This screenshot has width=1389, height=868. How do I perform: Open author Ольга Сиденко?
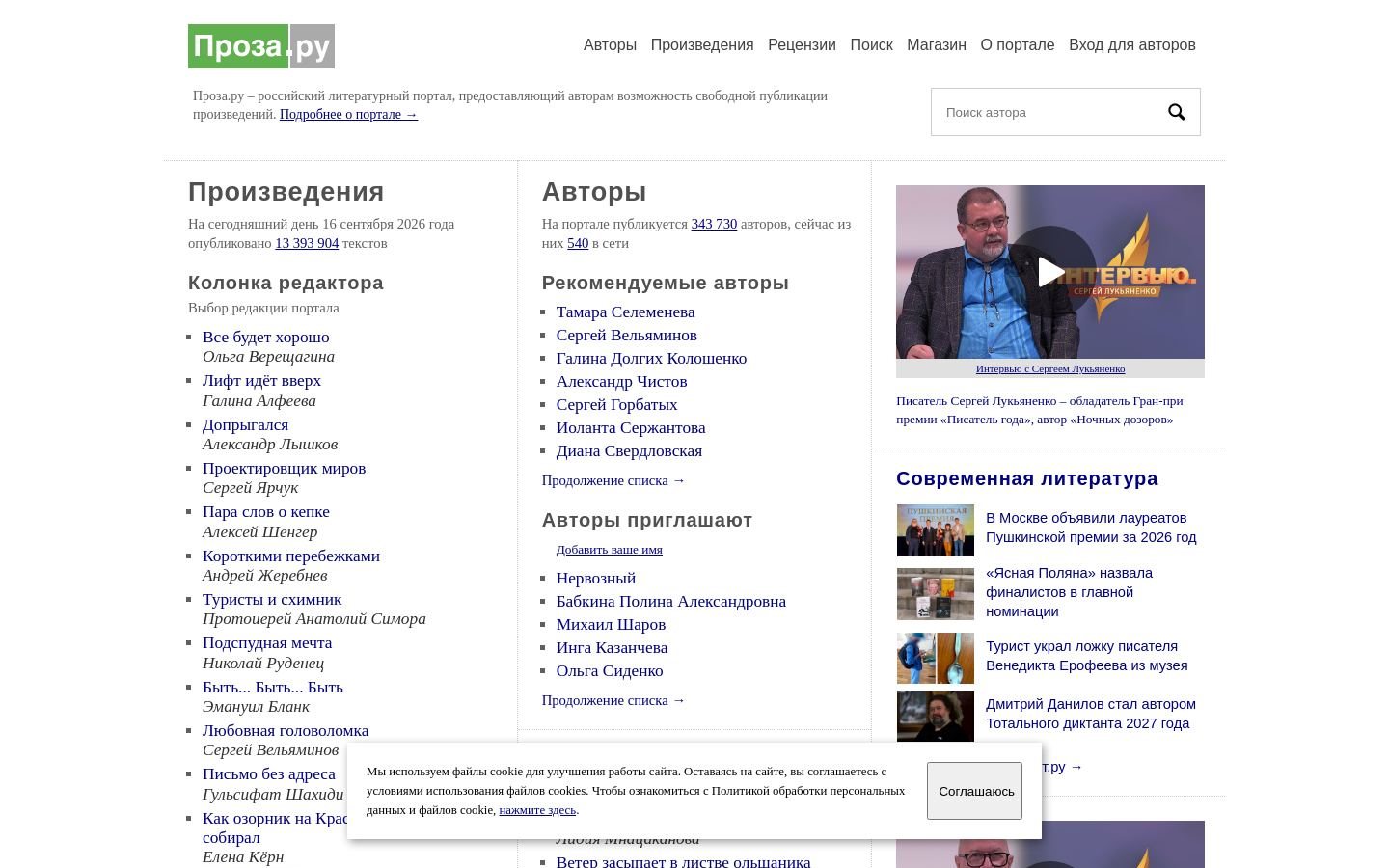click(x=610, y=670)
